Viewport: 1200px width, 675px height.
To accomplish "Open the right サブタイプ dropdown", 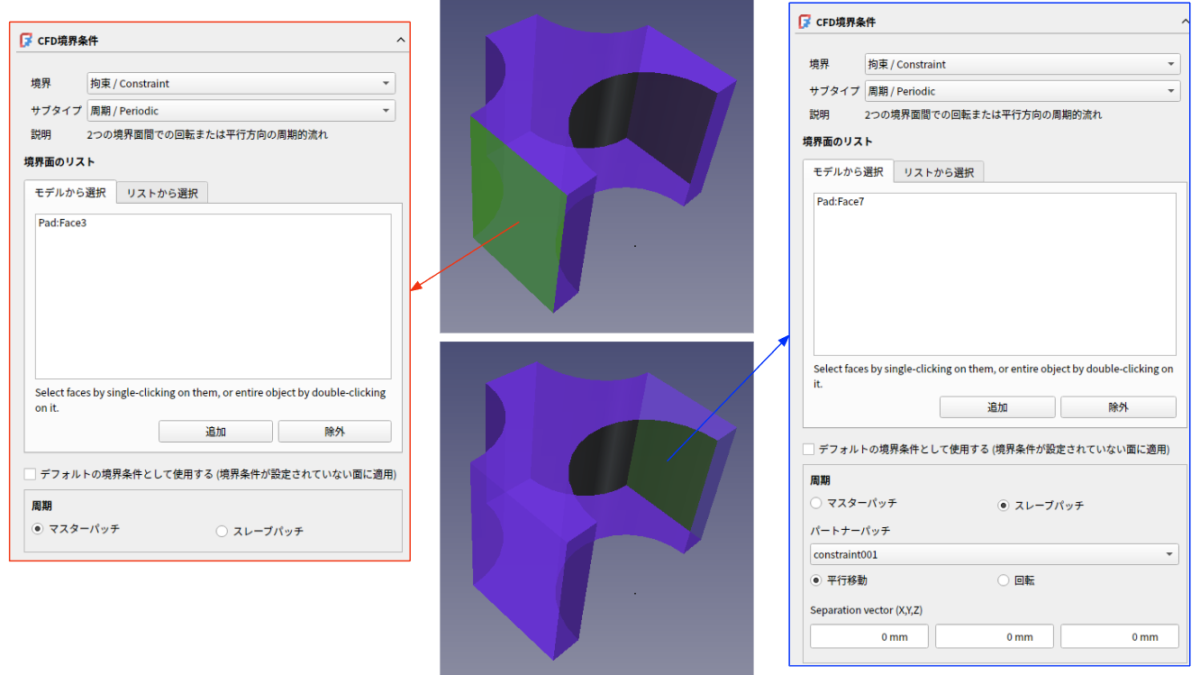I will pos(1020,91).
